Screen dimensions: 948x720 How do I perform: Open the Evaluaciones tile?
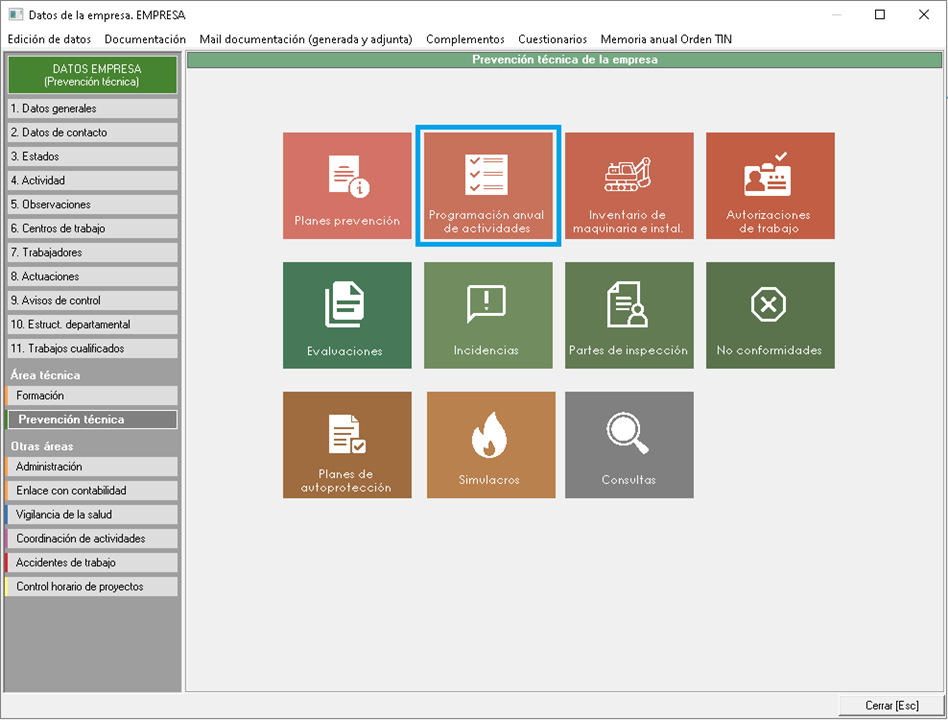(347, 315)
